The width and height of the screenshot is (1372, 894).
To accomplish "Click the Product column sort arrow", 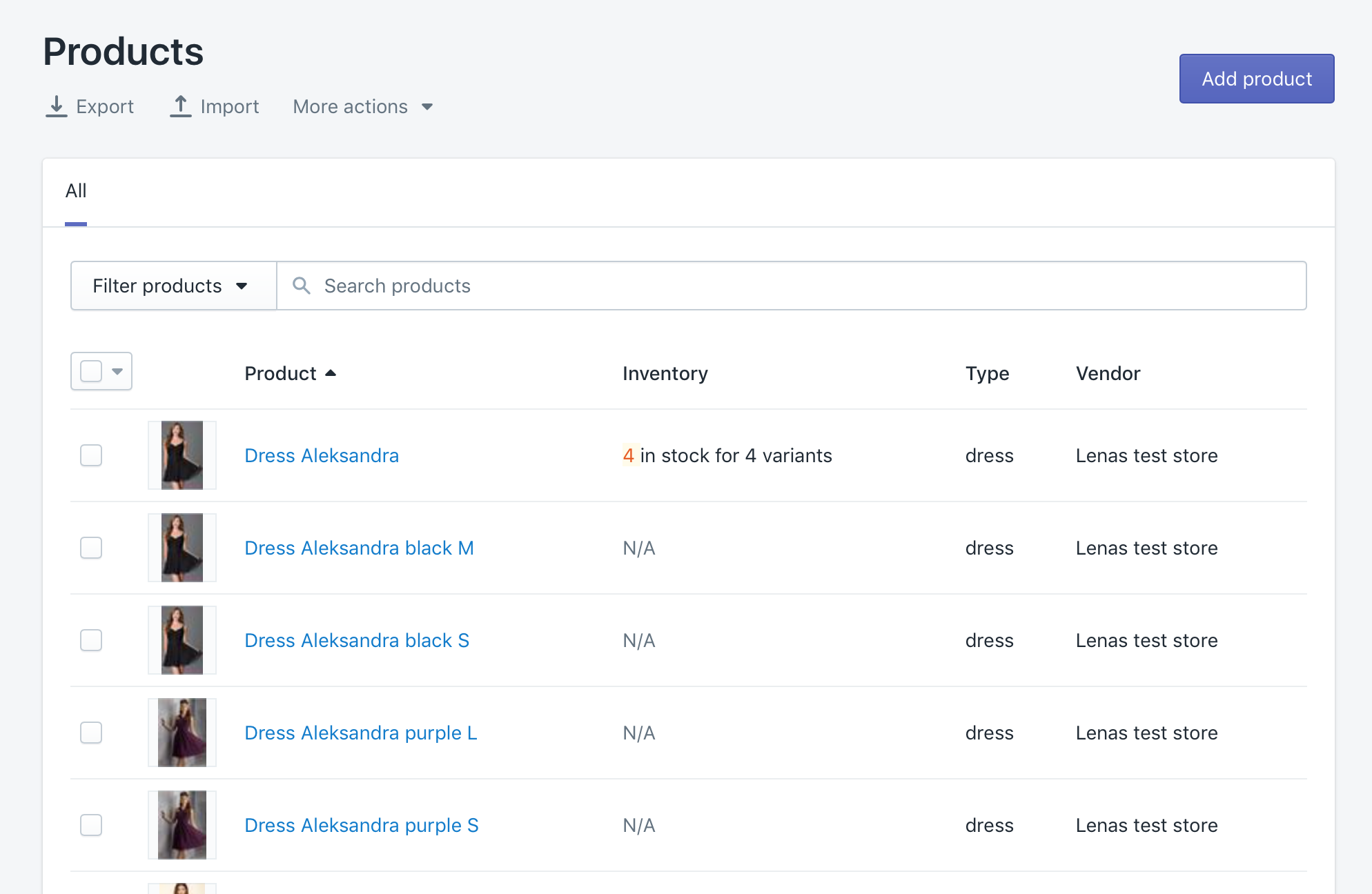I will pos(331,373).
